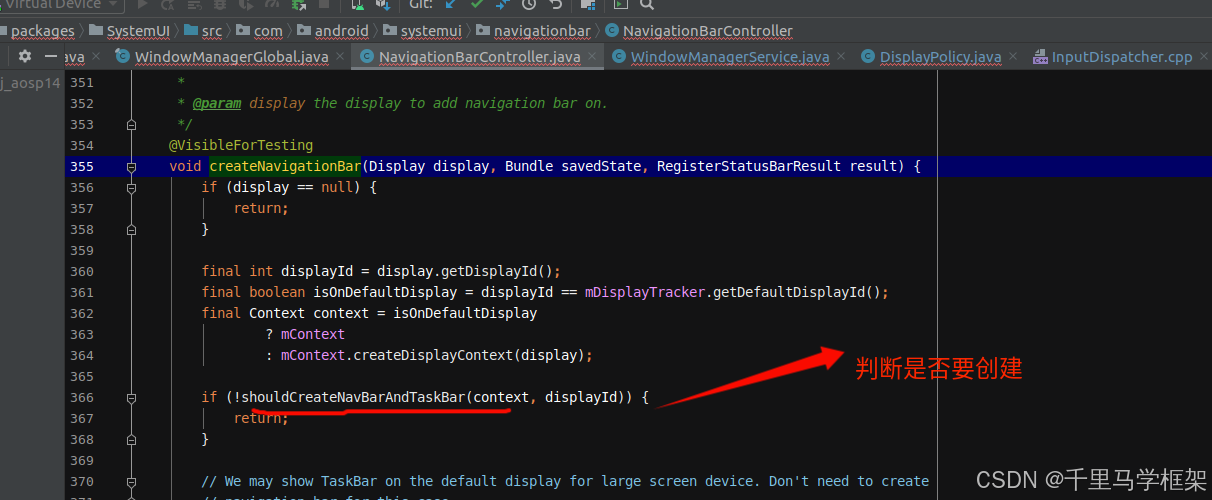Click the RegisterStatusBarResult parameter type
Viewport: 1212px width, 500px height.
pyautogui.click(x=749, y=166)
